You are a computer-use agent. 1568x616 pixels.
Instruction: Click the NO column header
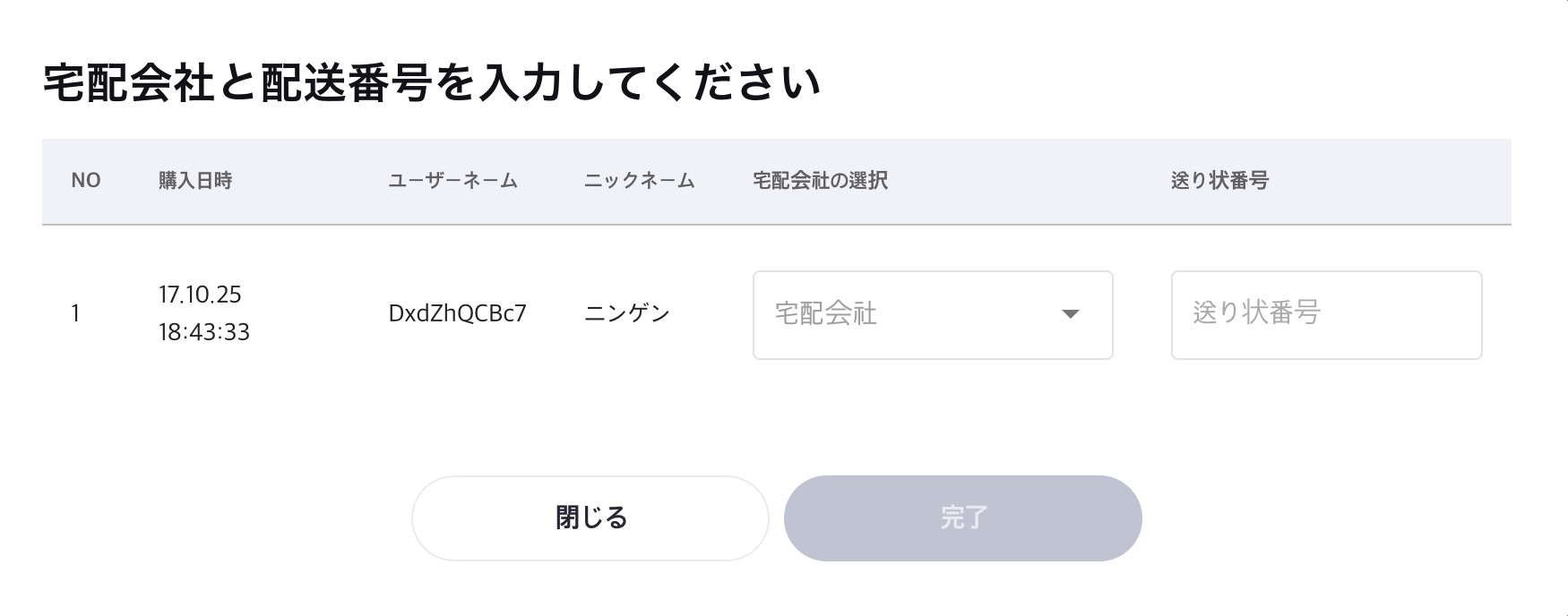point(84,180)
